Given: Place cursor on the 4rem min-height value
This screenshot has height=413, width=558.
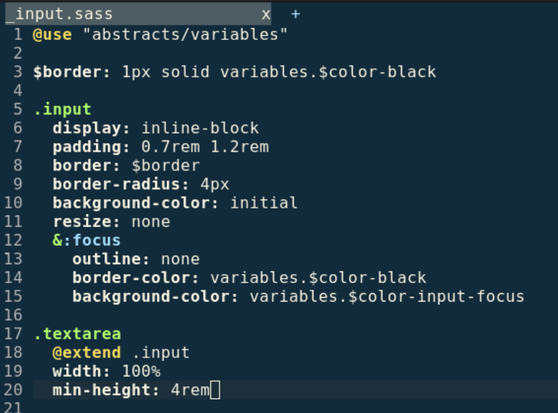Looking at the screenshot, I should click(190, 390).
